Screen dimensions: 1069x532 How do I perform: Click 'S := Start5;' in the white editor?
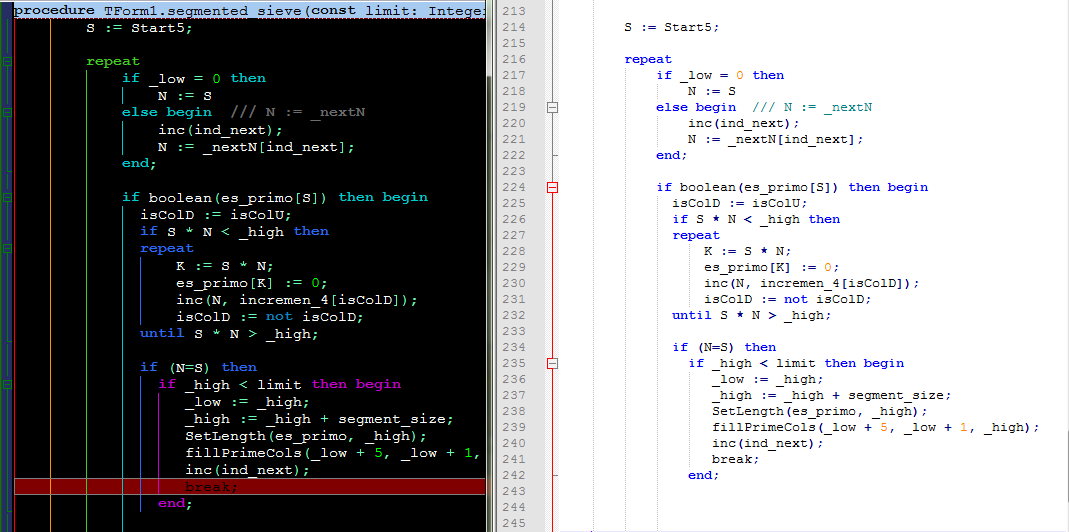tap(672, 27)
